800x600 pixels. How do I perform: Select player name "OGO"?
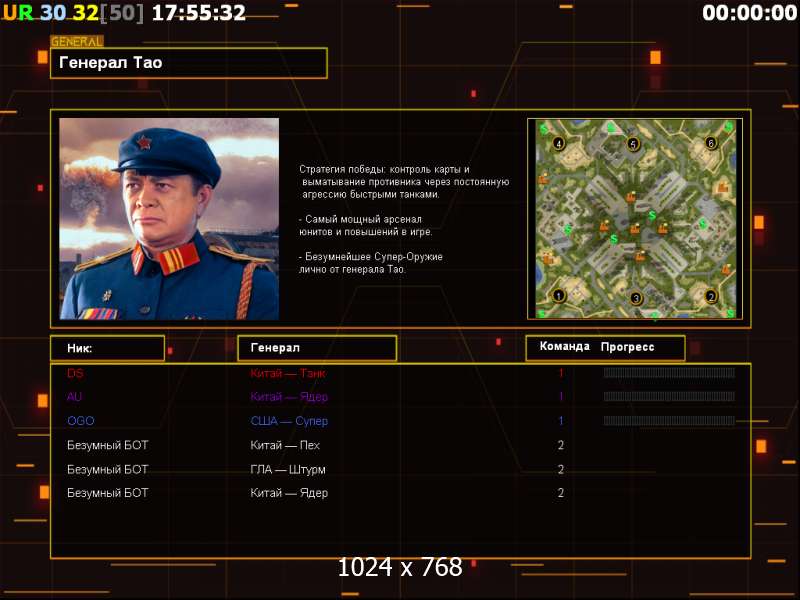tap(81, 421)
